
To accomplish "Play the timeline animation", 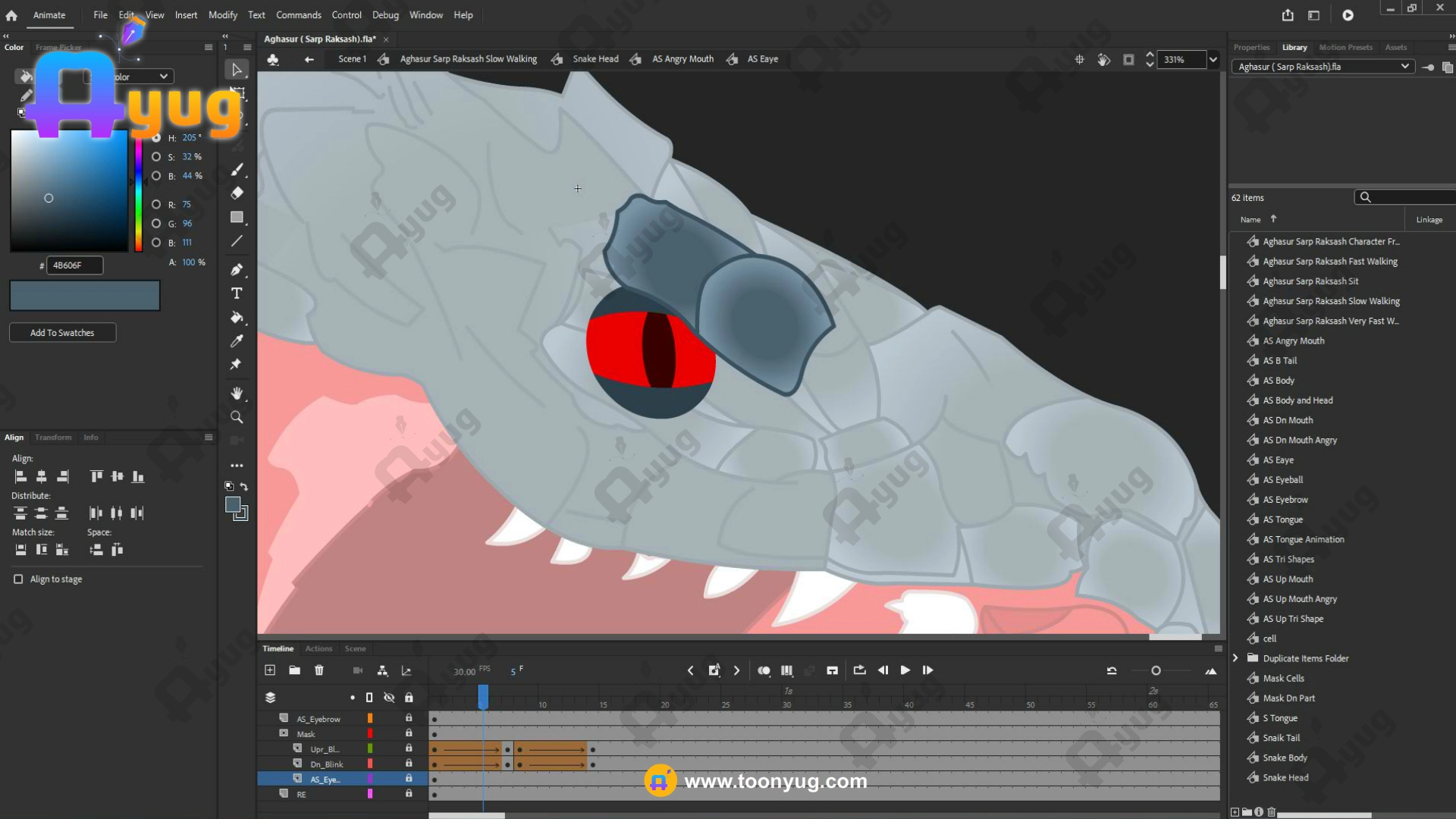I will point(905,670).
